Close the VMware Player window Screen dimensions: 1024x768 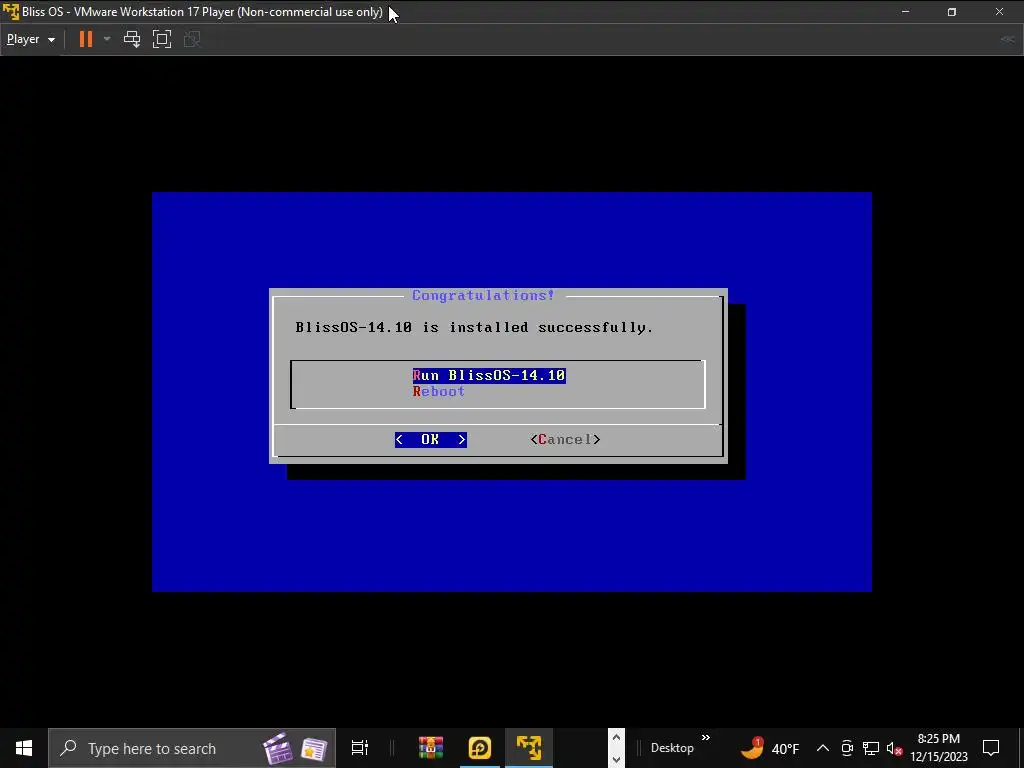point(1000,12)
